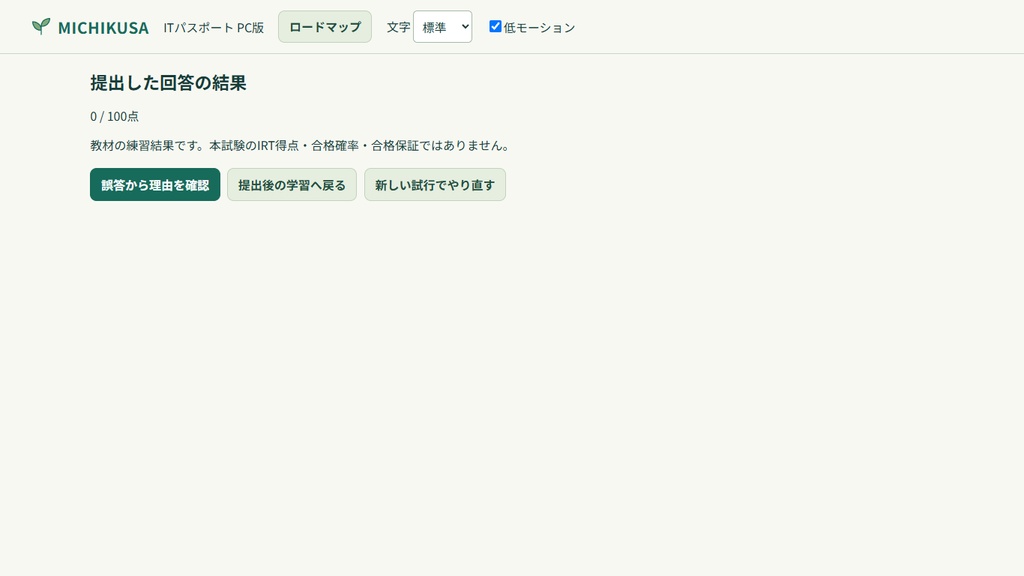1024x576 pixels.
Task: Open the MICHIKUSA home link text
Action: pyautogui.click(x=103, y=27)
